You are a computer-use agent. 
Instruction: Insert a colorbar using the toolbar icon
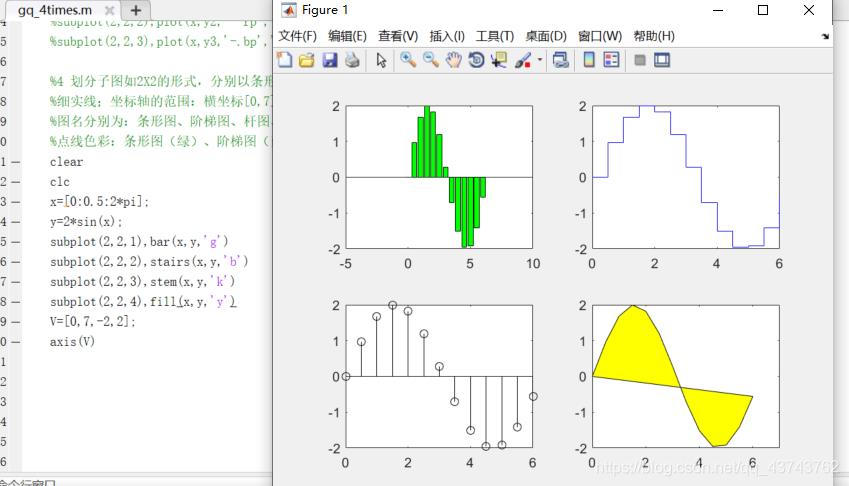coord(589,60)
